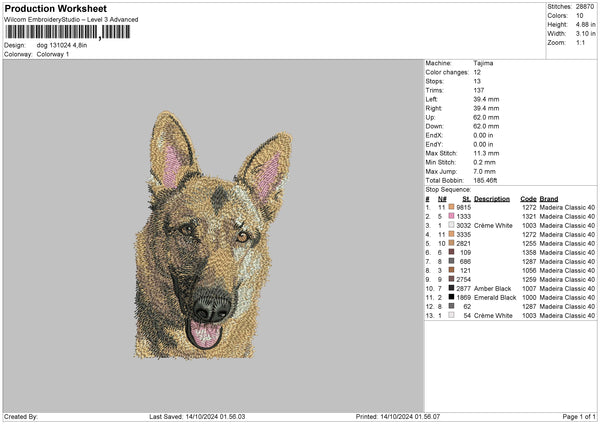Image resolution: width=600 pixels, height=424 pixels.
Task: Click the pink thread swatch in stop 2
Action: pyautogui.click(x=452, y=216)
